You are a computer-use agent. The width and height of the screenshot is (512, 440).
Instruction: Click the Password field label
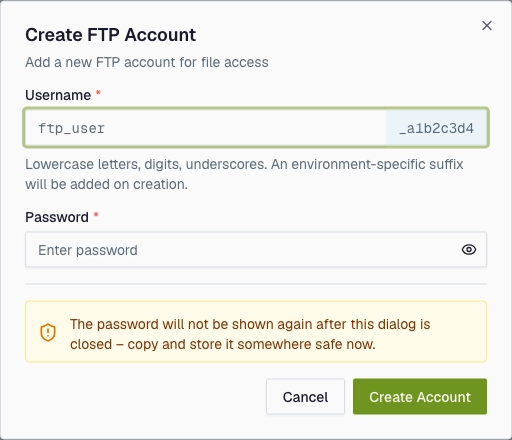point(57,217)
